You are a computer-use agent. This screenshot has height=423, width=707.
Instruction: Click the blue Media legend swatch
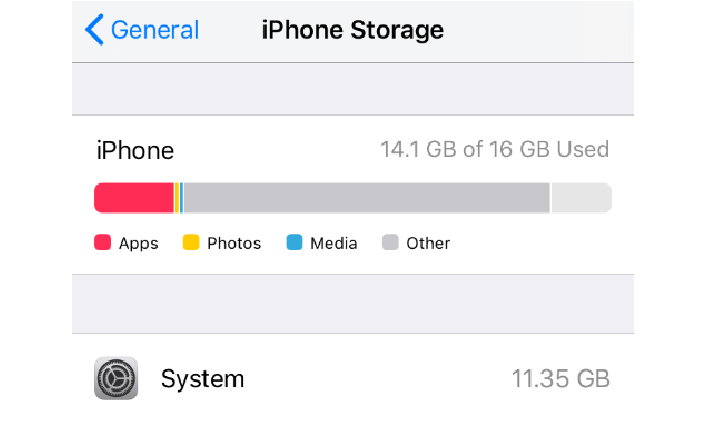pos(294,243)
